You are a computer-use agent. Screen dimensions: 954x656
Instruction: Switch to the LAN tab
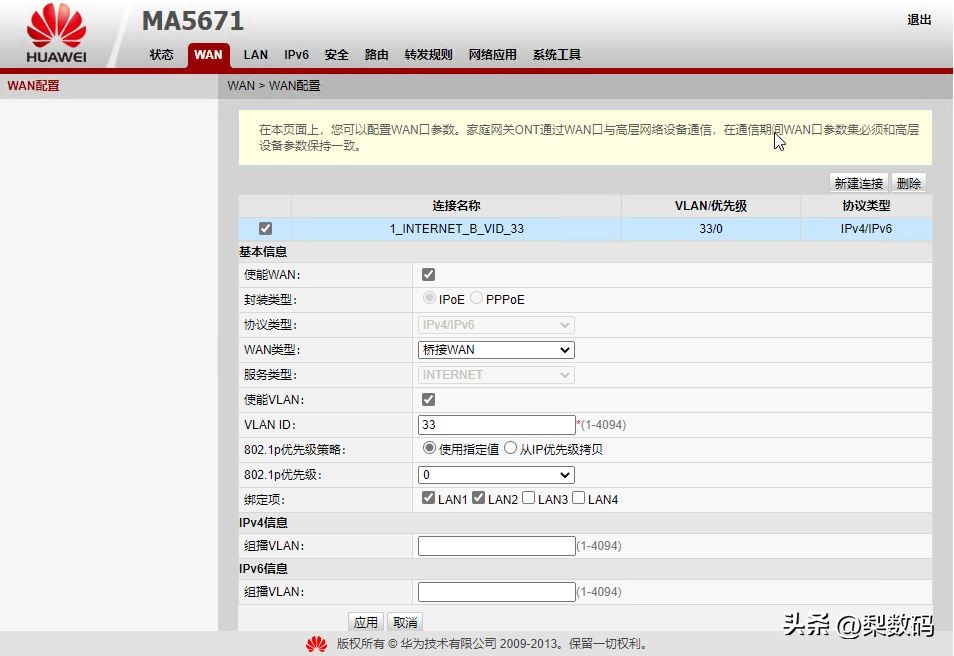255,55
